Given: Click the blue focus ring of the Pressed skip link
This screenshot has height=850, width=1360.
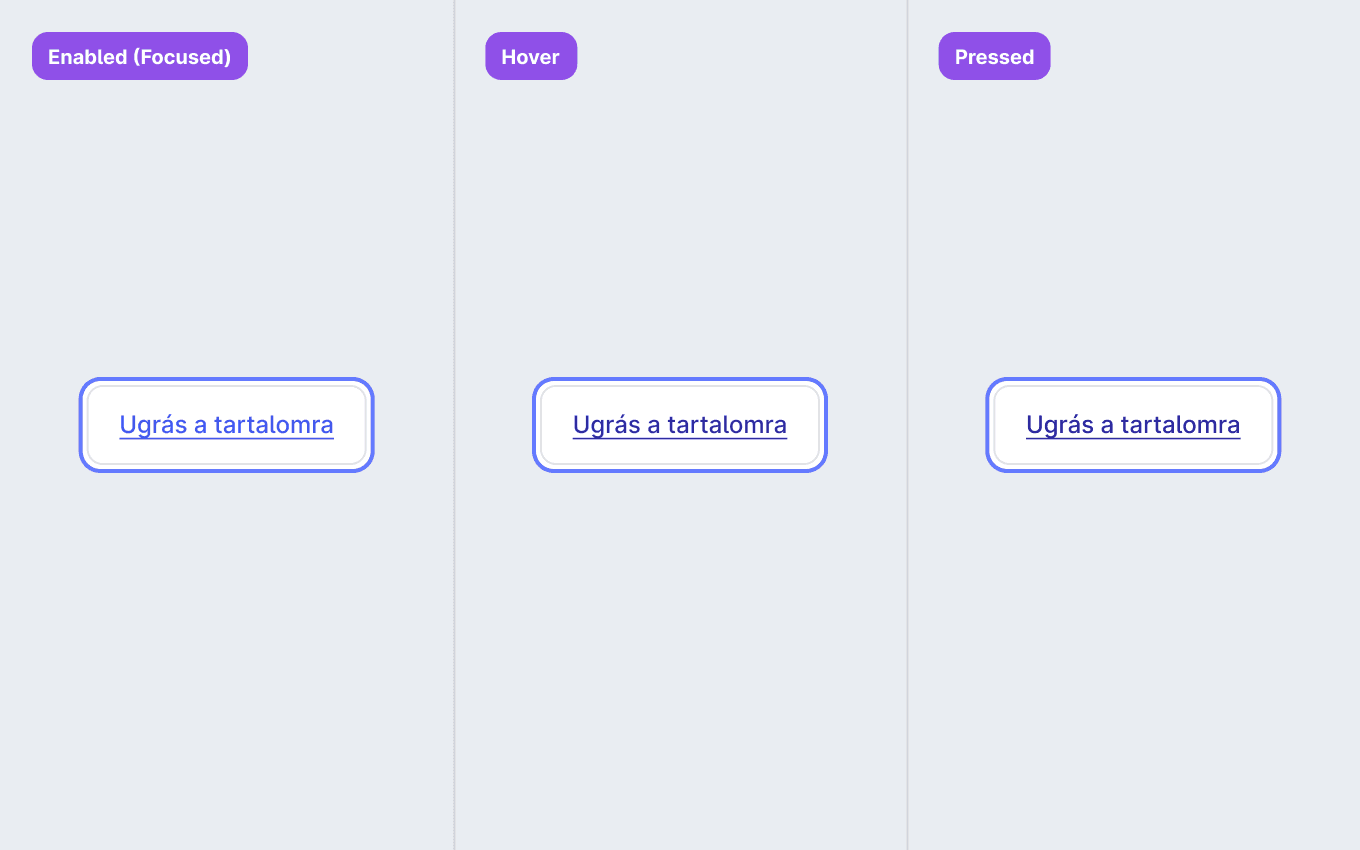Looking at the screenshot, I should 1133,380.
